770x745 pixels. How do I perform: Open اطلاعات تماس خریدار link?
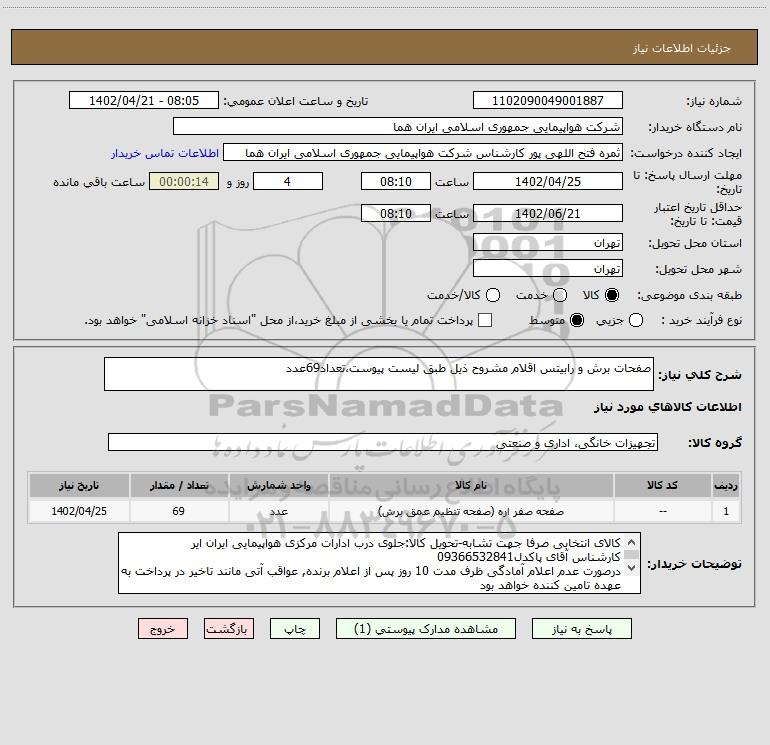tap(165, 153)
